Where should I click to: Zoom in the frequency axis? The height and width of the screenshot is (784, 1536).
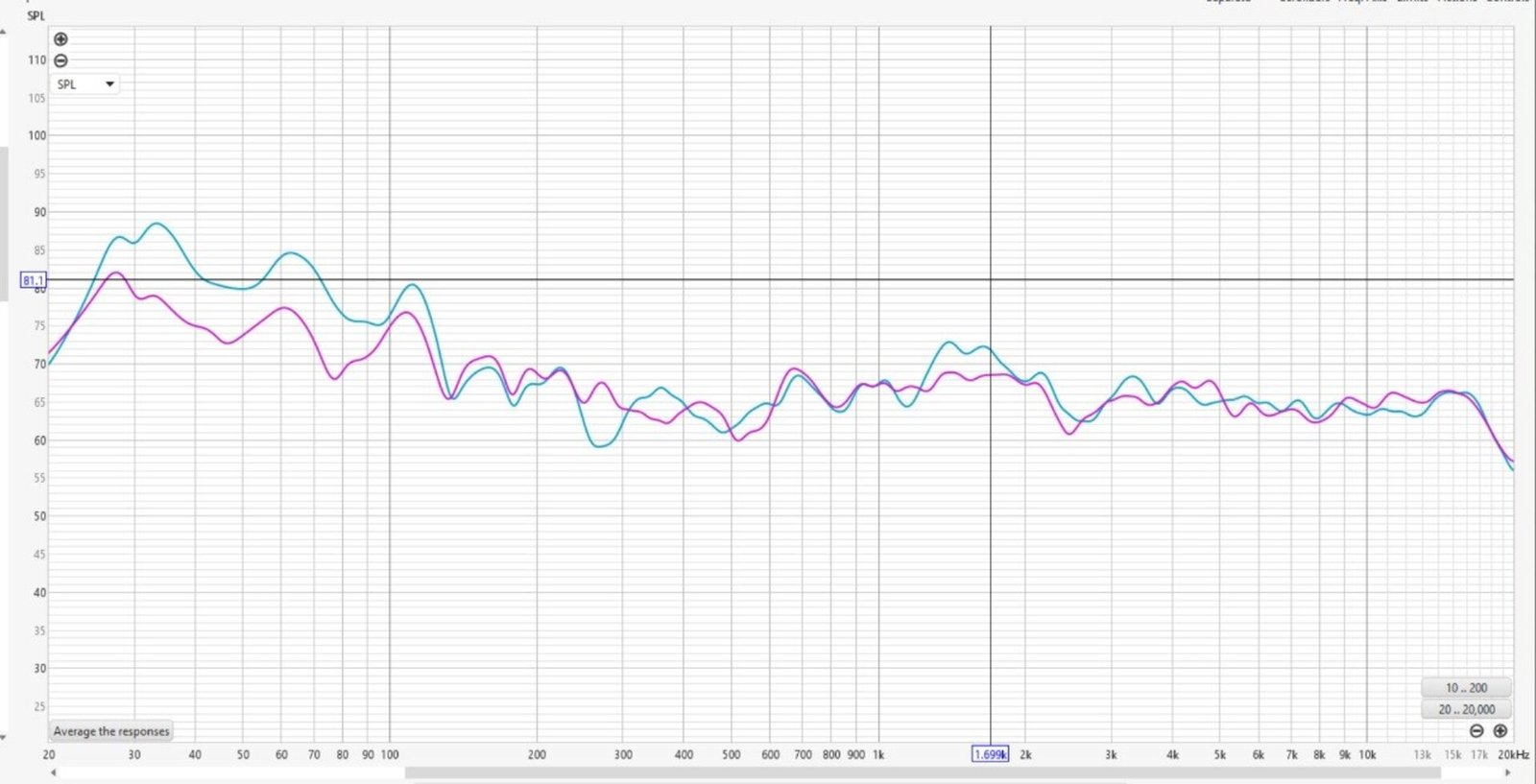1500,731
